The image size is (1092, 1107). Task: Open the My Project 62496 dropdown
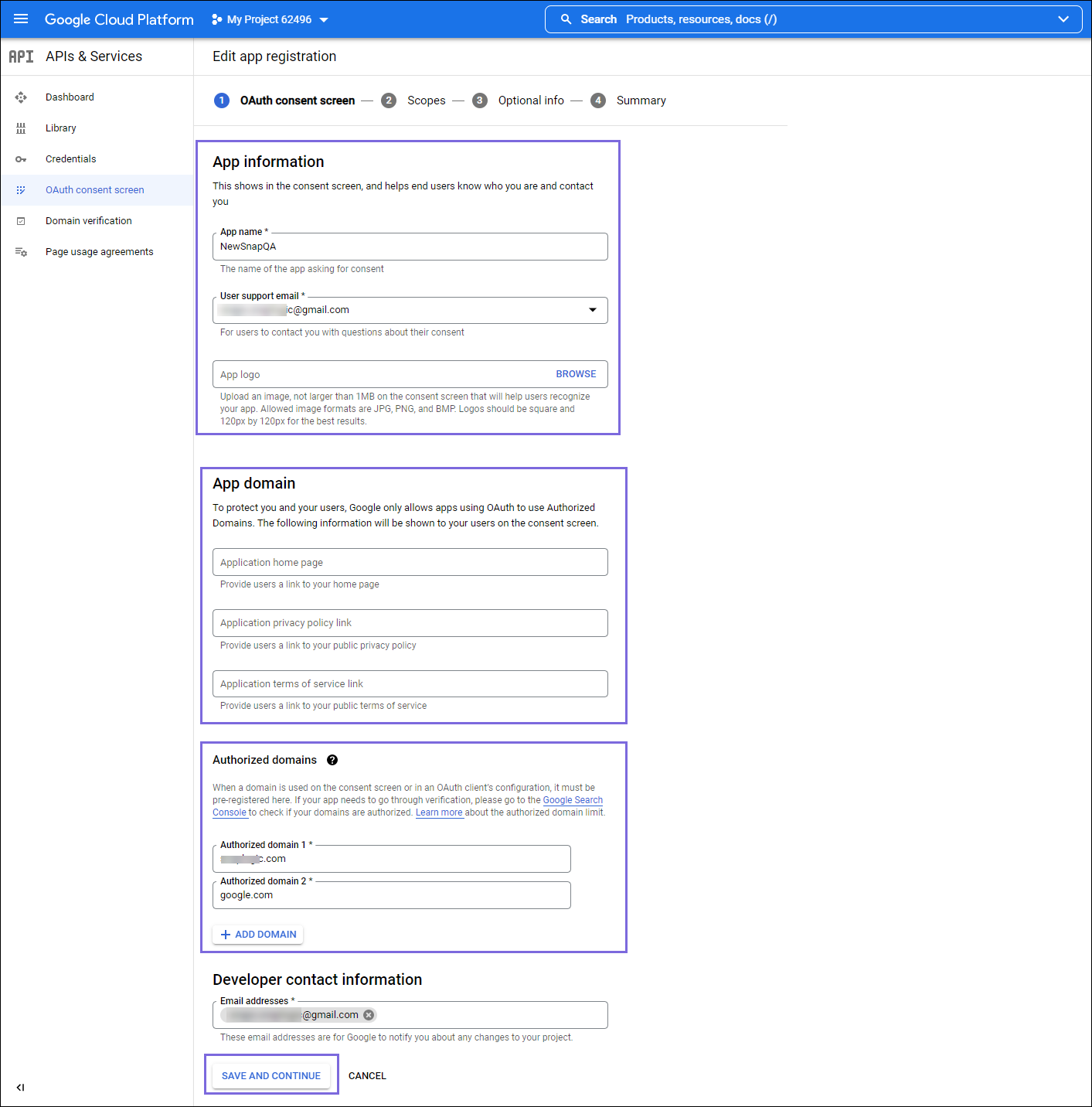click(270, 19)
